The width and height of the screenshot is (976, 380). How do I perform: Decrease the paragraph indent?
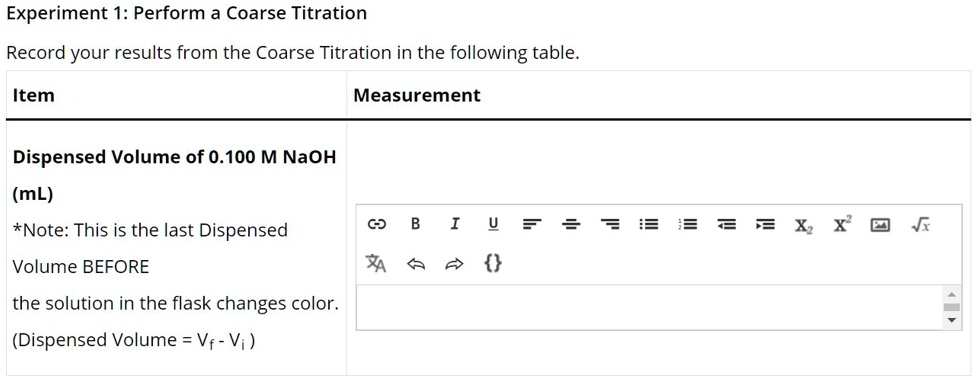[x=726, y=224]
